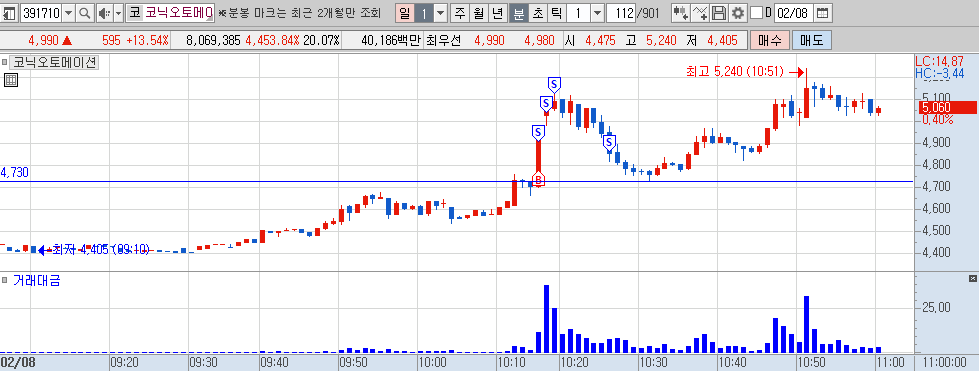Expand the minute interval dropdown after 틱
This screenshot has height=371, width=979.
pos(597,12)
